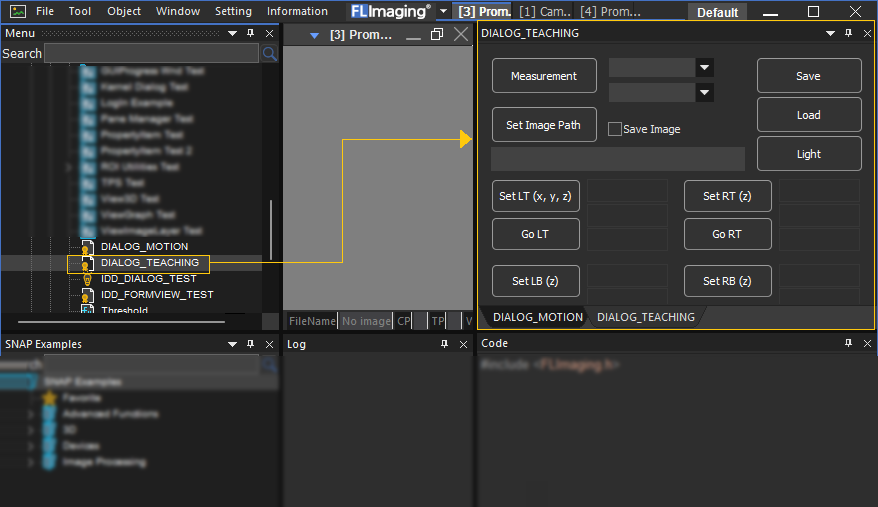Click the Set Image Path button

click(x=544, y=125)
